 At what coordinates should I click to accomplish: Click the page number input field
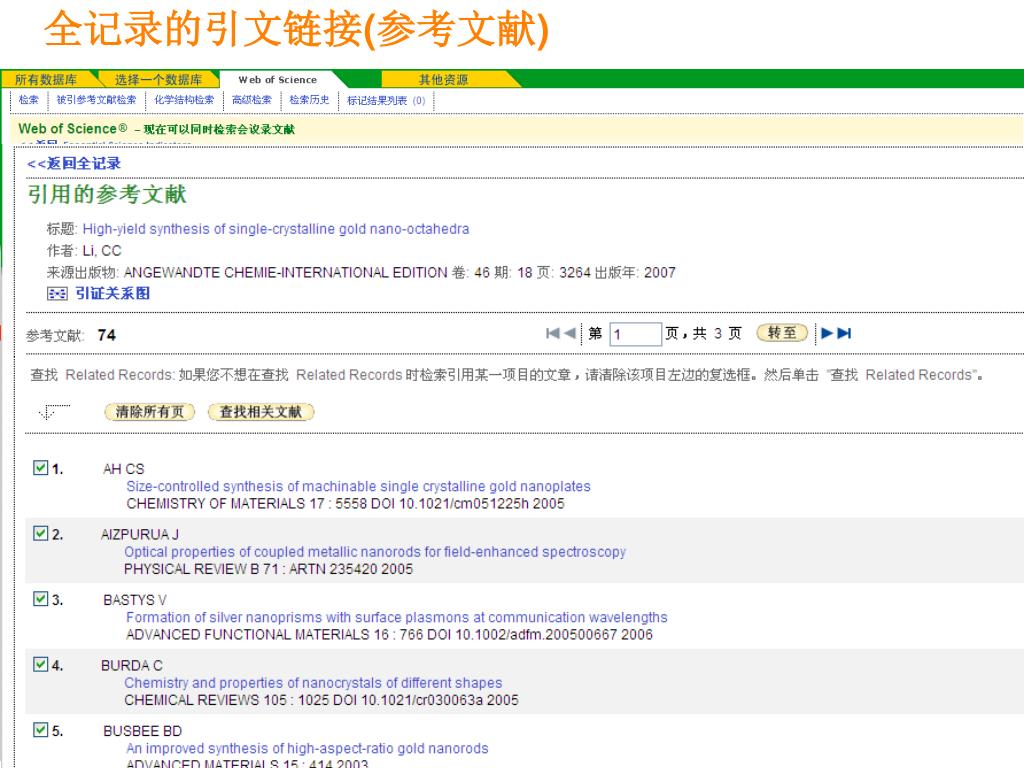(635, 334)
